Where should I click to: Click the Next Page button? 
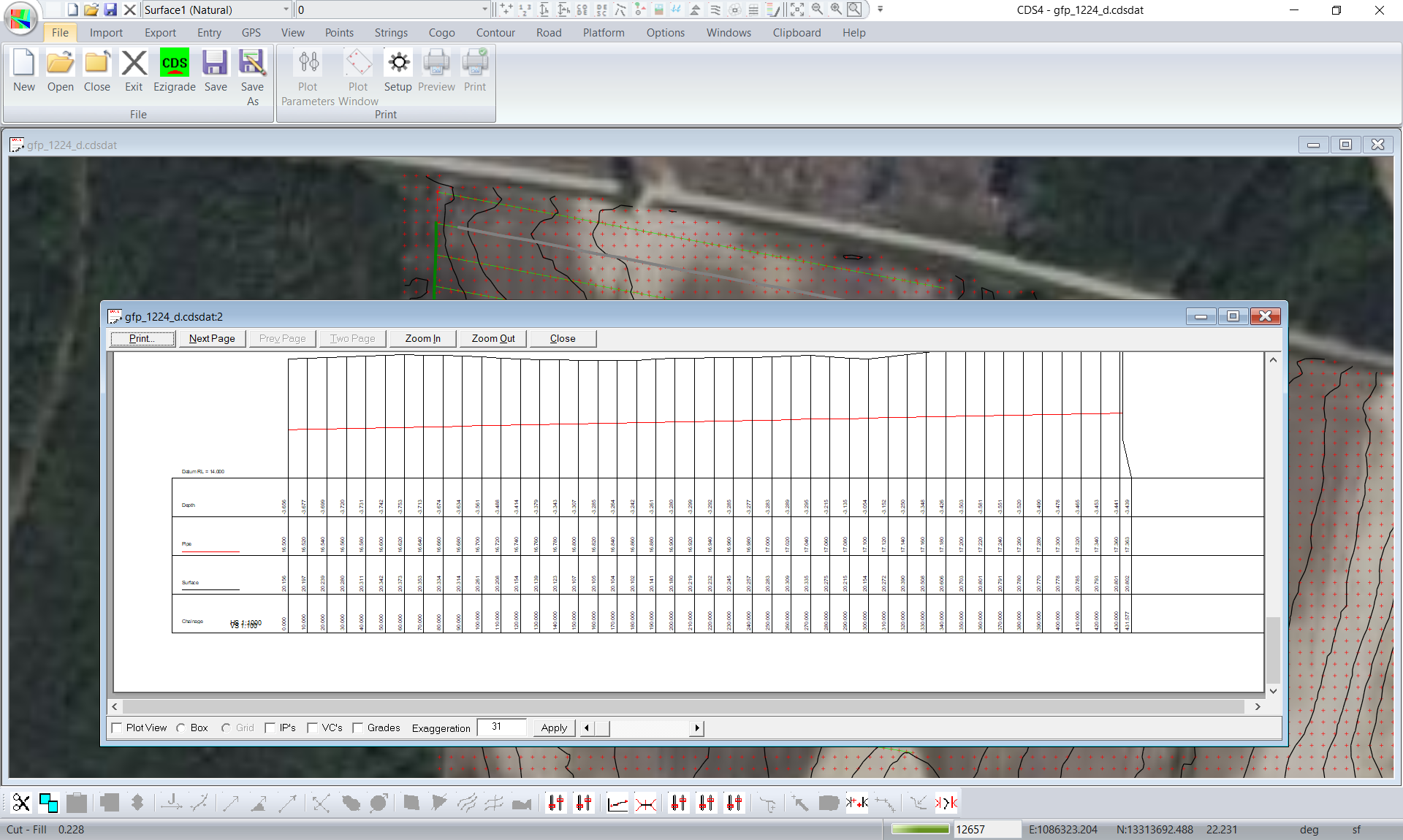[212, 338]
